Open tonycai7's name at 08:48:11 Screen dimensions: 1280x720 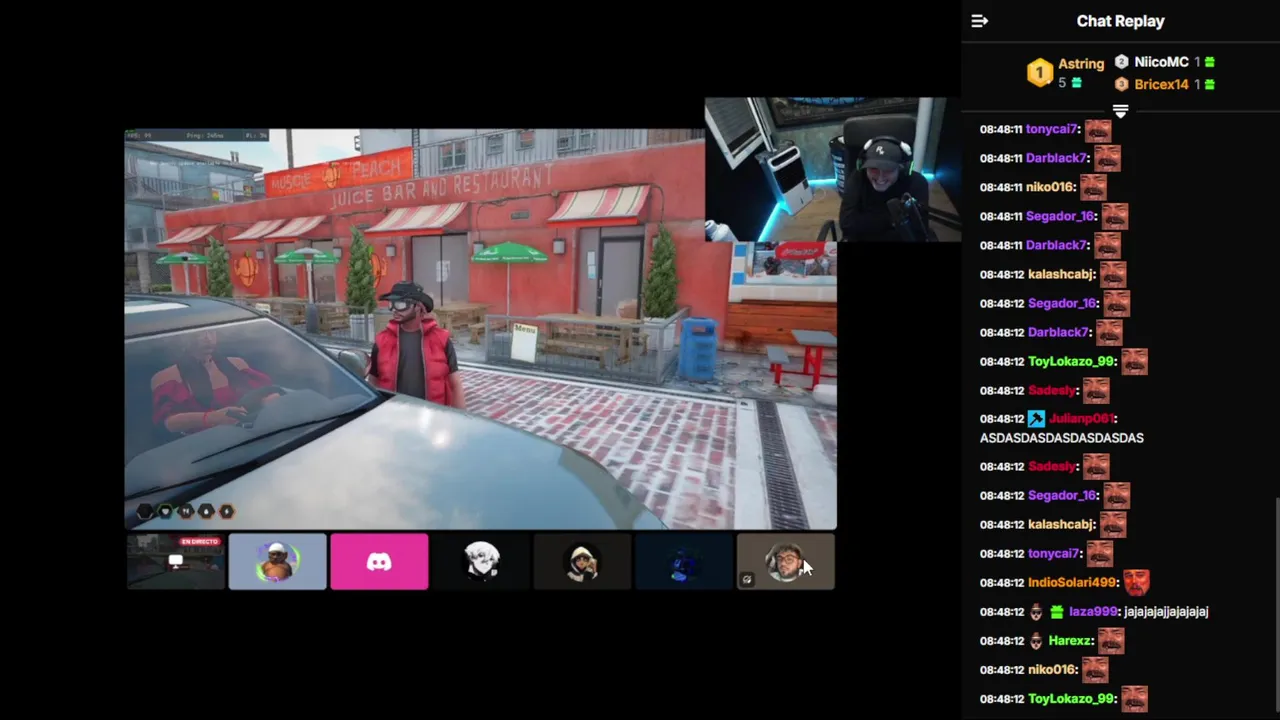1052,130
